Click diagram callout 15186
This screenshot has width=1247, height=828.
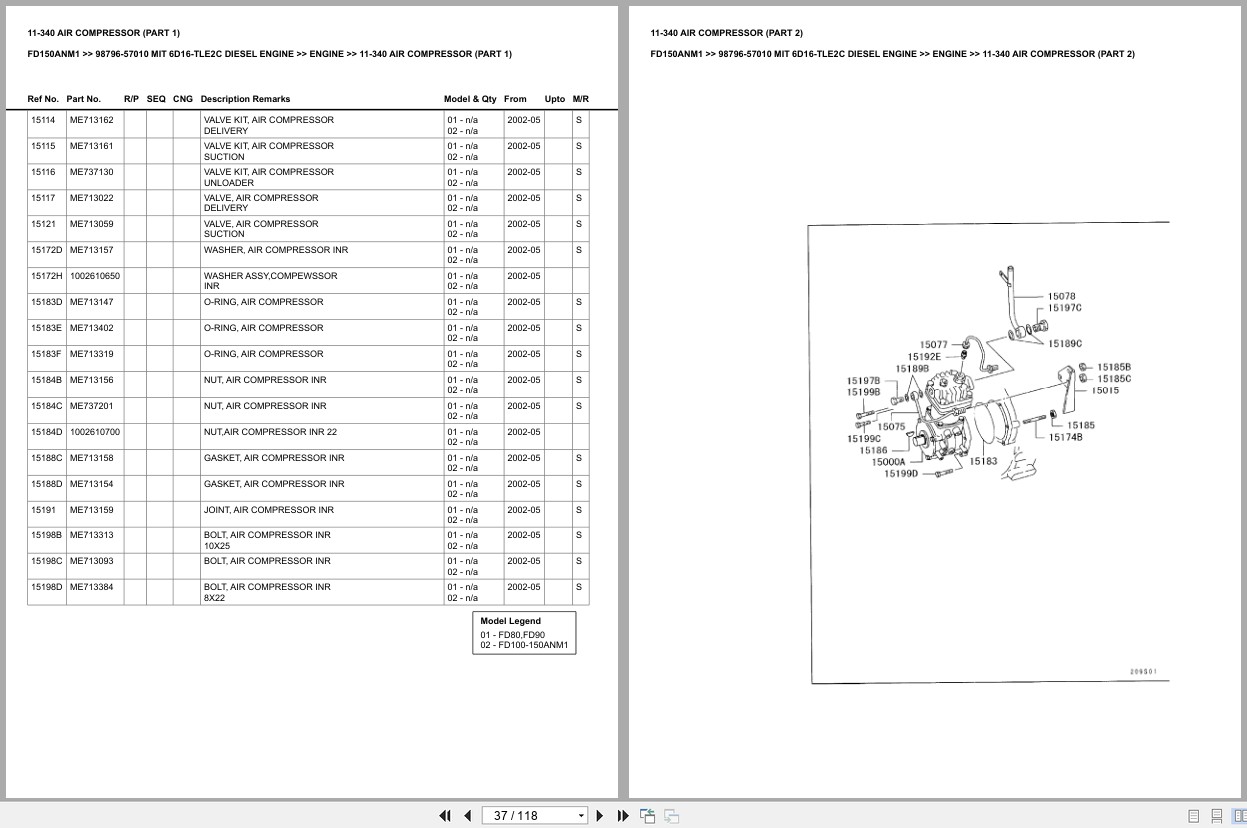pyautogui.click(x=873, y=450)
